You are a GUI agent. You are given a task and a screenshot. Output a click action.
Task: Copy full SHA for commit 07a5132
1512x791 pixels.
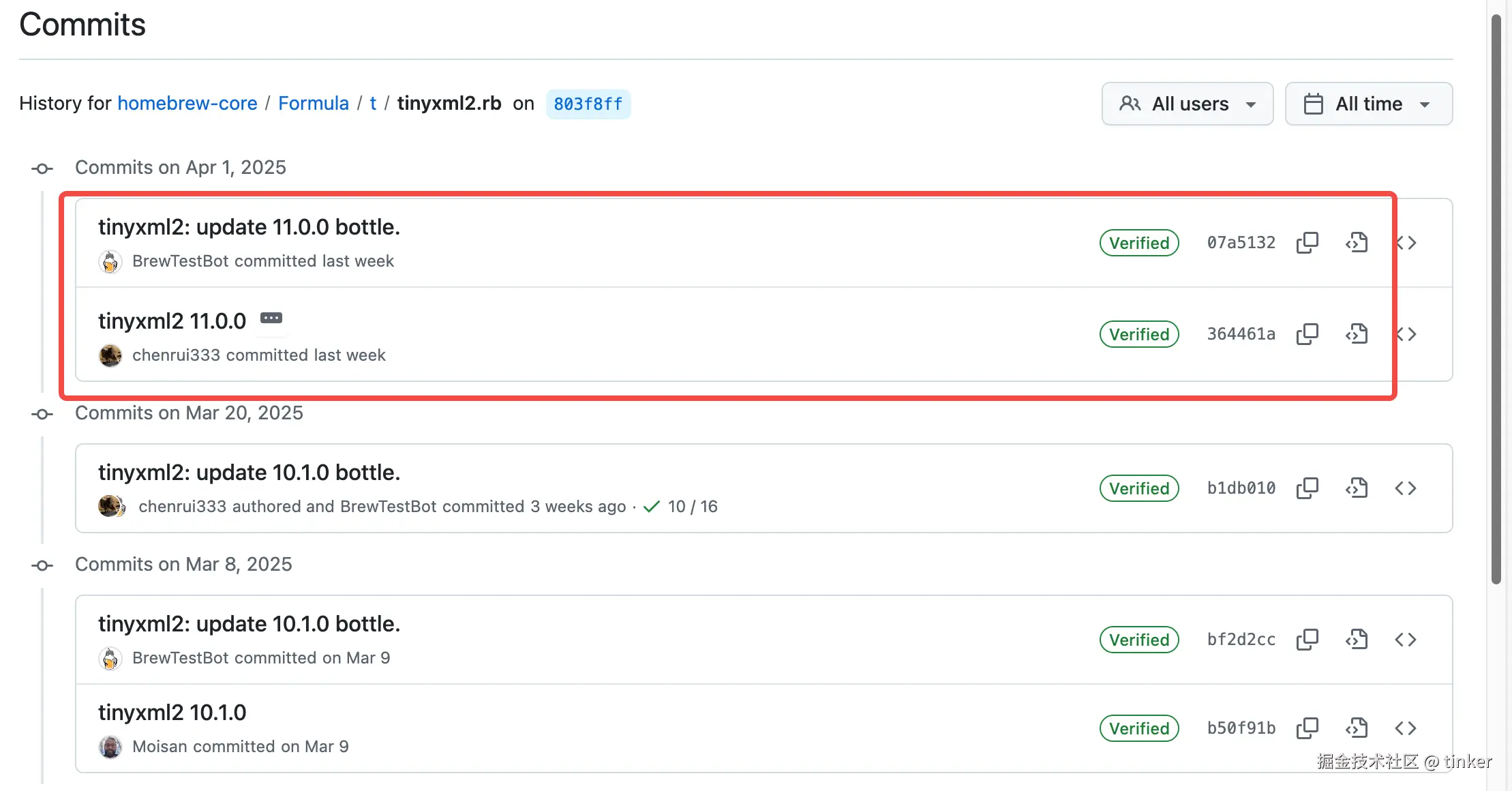(x=1307, y=243)
